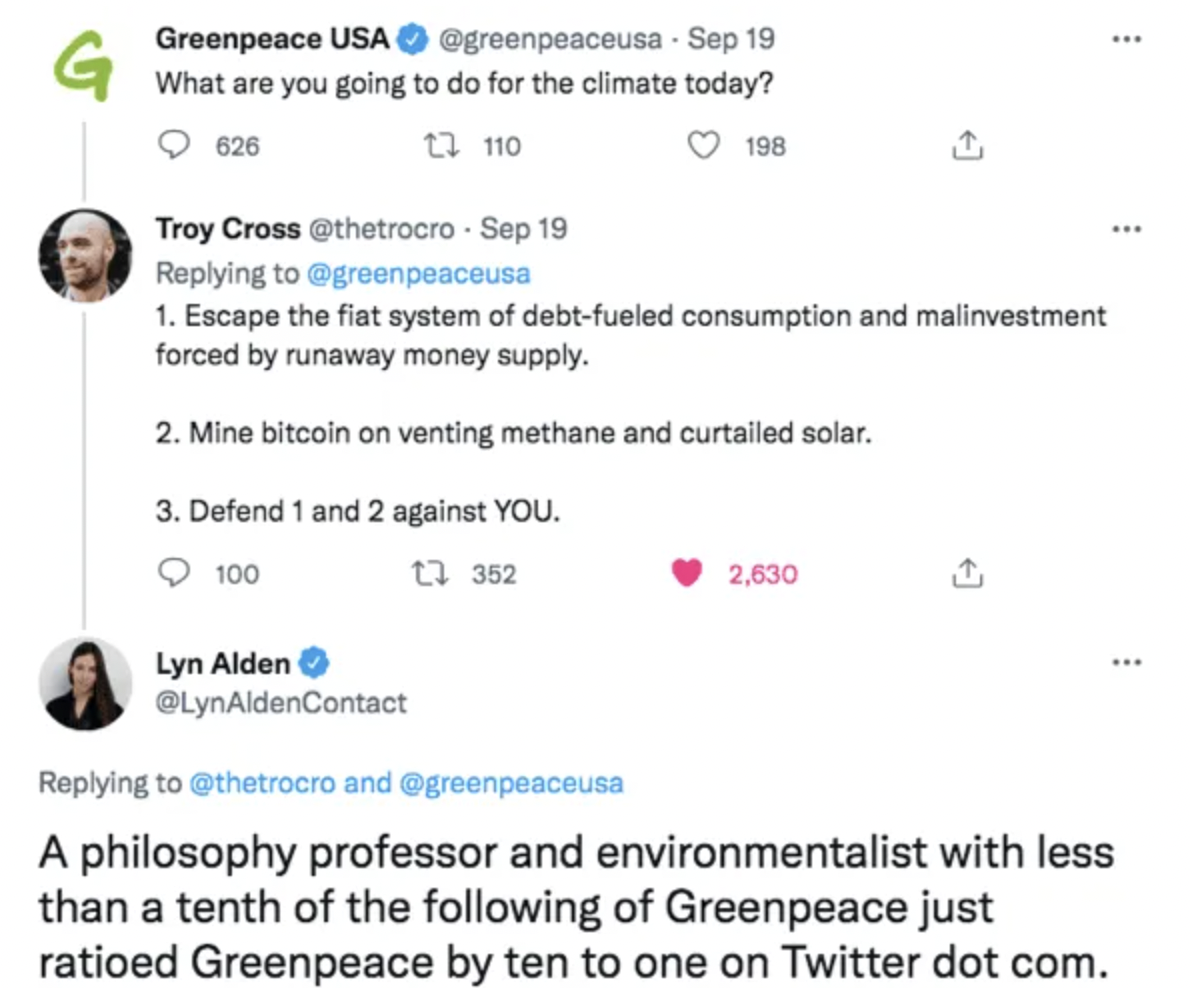The image size is (1190, 988).
Task: Open the Troy Cross display name
Action: tap(227, 229)
